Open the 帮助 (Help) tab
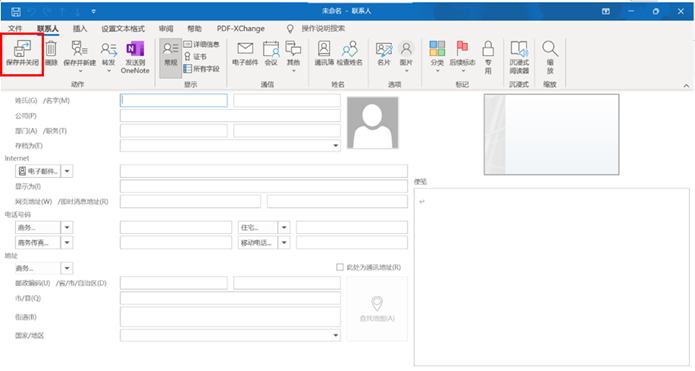The image size is (695, 371). (194, 29)
